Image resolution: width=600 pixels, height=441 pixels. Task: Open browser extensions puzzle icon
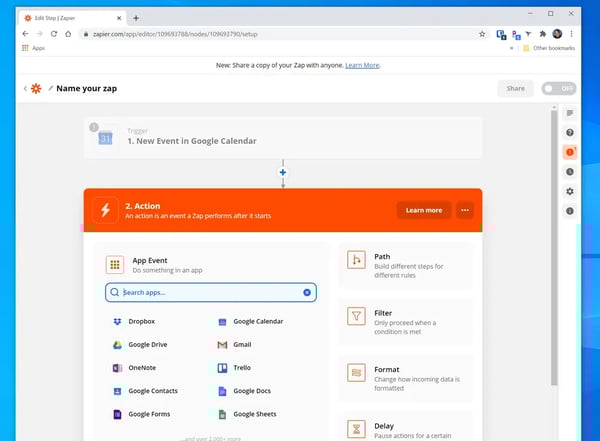pyautogui.click(x=543, y=34)
